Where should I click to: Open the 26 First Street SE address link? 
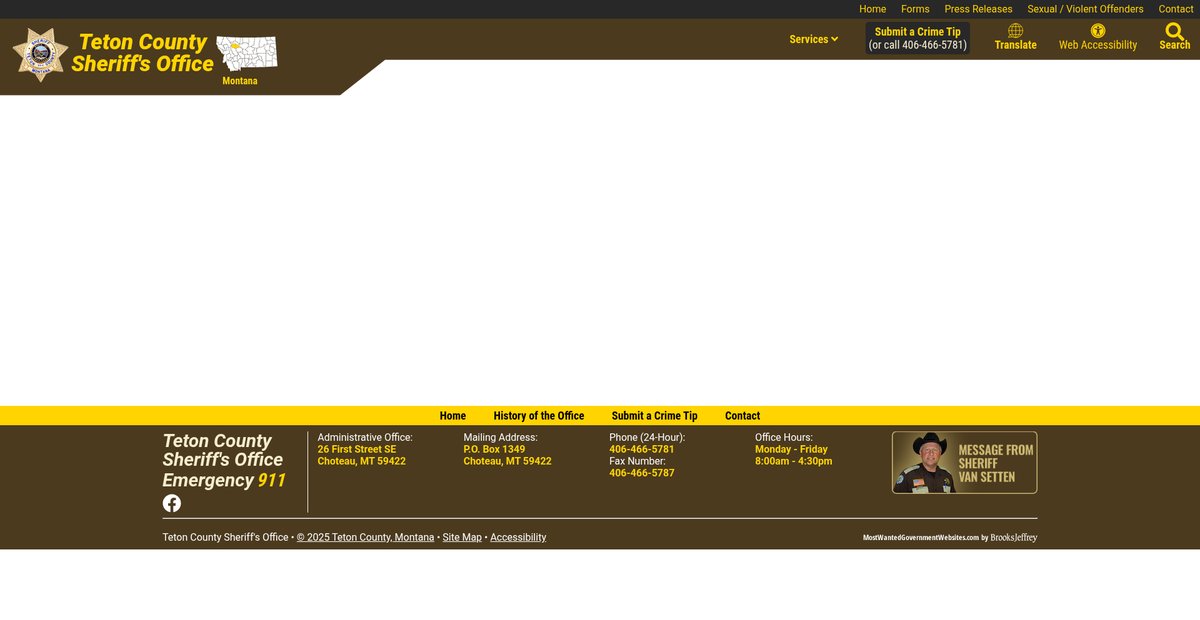coord(362,455)
